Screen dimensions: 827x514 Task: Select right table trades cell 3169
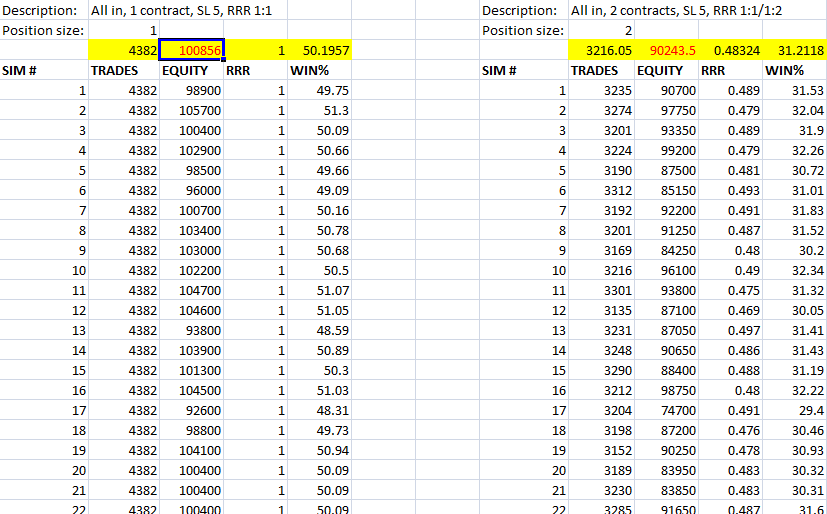(x=602, y=251)
